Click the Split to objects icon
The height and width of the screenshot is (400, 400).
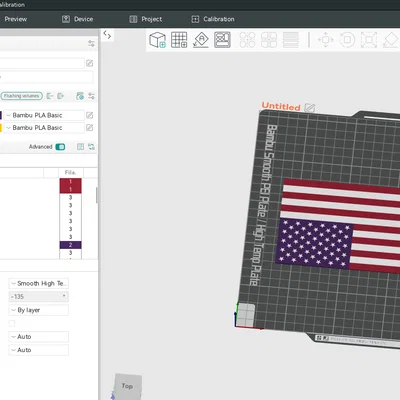tap(269, 40)
